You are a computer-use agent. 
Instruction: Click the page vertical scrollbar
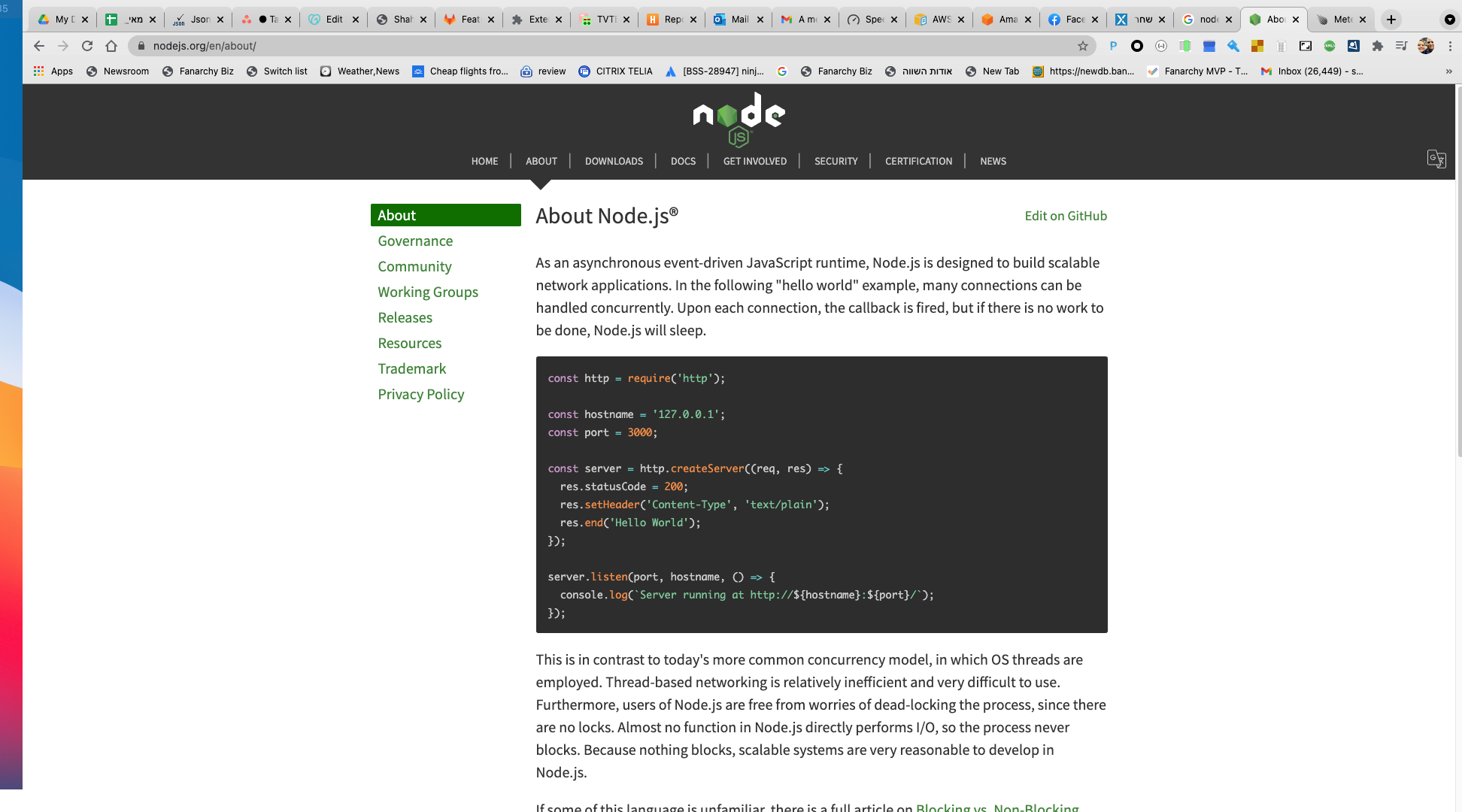tap(1459, 271)
